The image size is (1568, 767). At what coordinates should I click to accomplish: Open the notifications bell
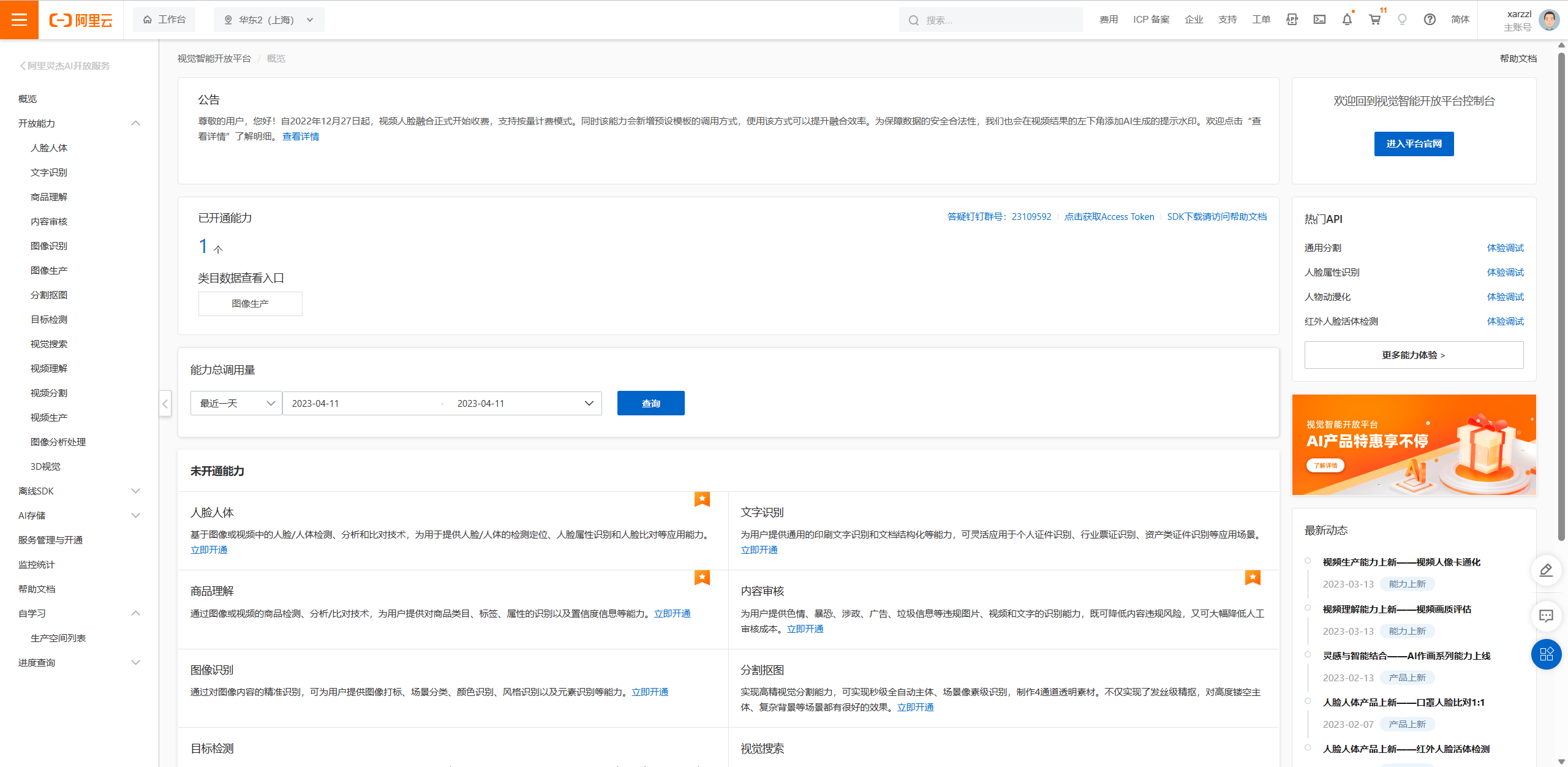click(1347, 20)
